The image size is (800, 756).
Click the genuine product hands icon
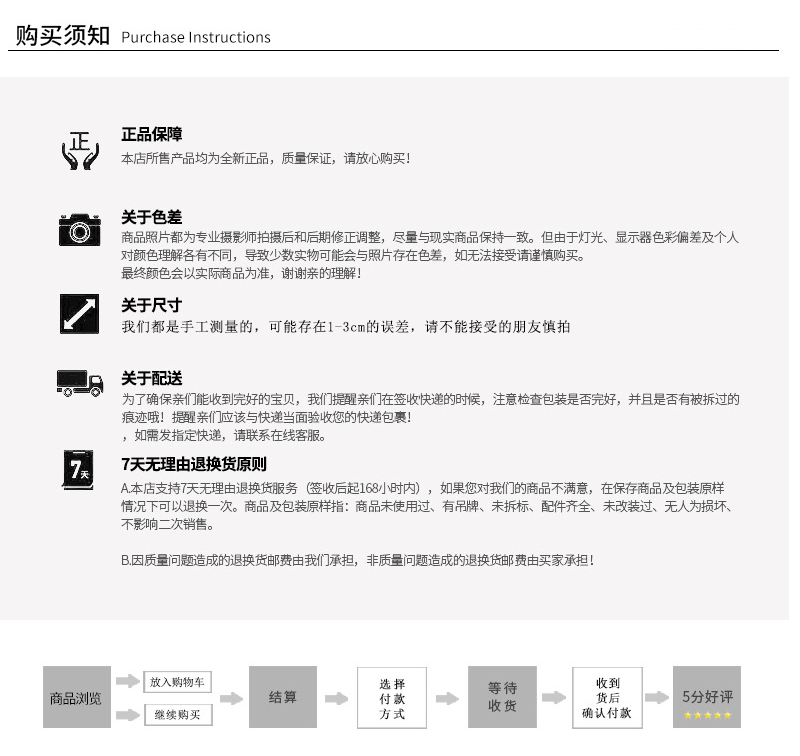[80, 150]
